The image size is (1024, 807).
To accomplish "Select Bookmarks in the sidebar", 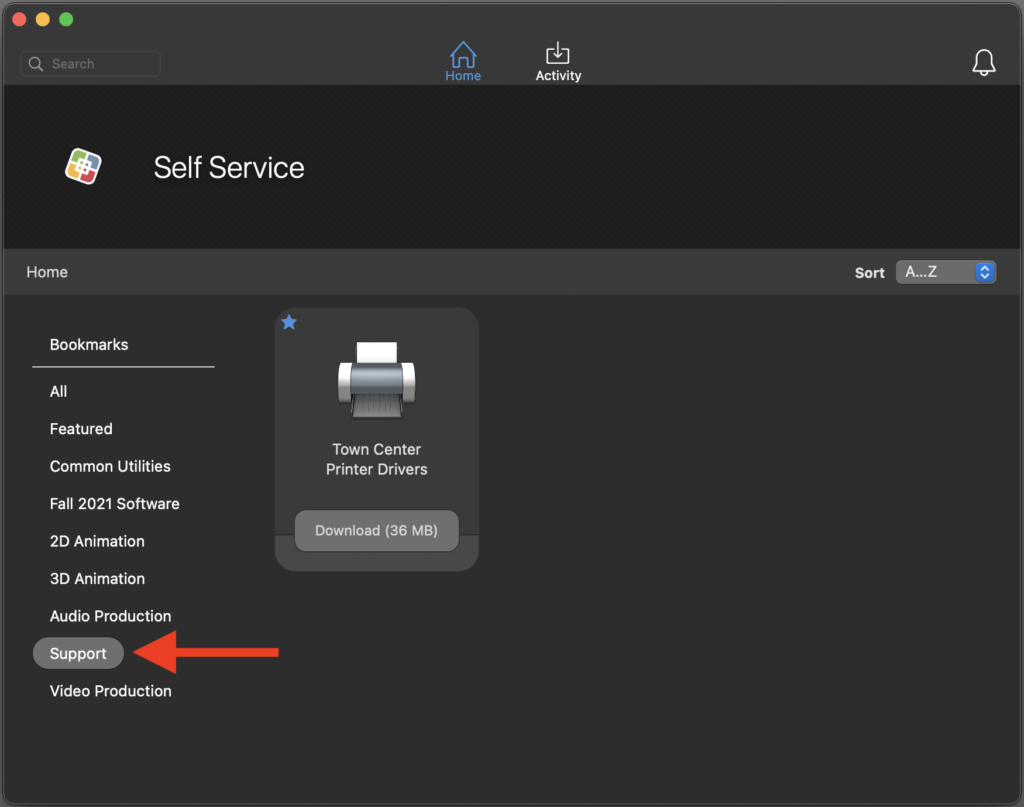I will 89,345.
